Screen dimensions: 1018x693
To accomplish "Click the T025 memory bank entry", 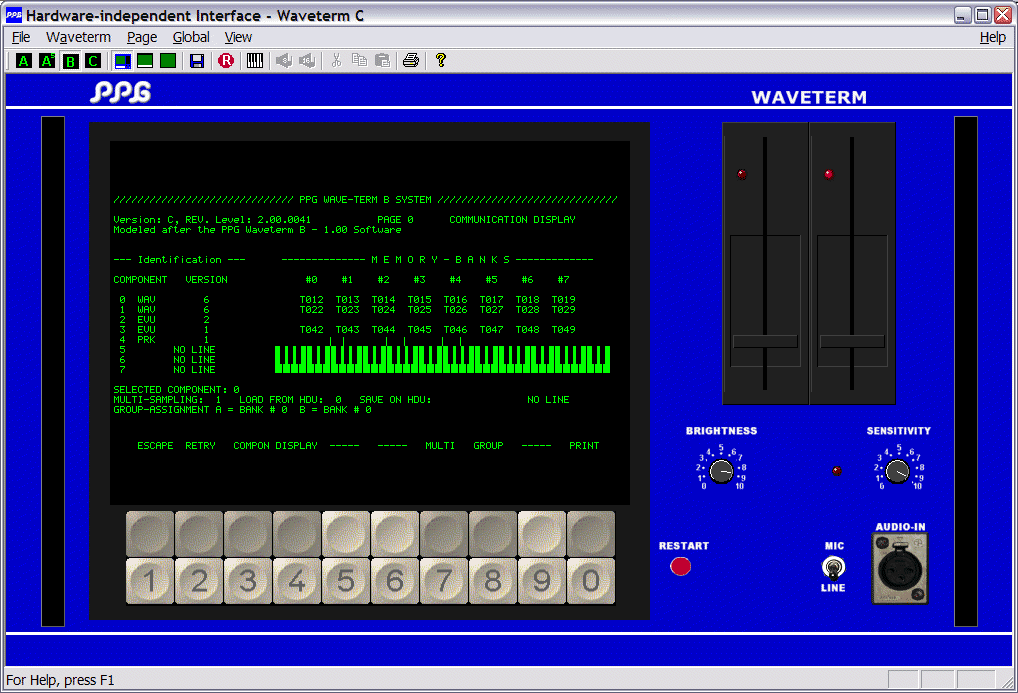I will click(419, 310).
